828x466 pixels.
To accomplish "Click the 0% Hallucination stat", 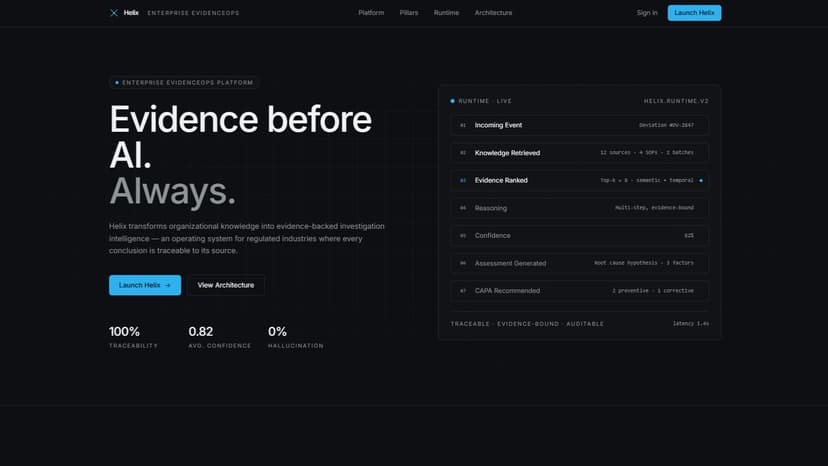I will point(295,337).
